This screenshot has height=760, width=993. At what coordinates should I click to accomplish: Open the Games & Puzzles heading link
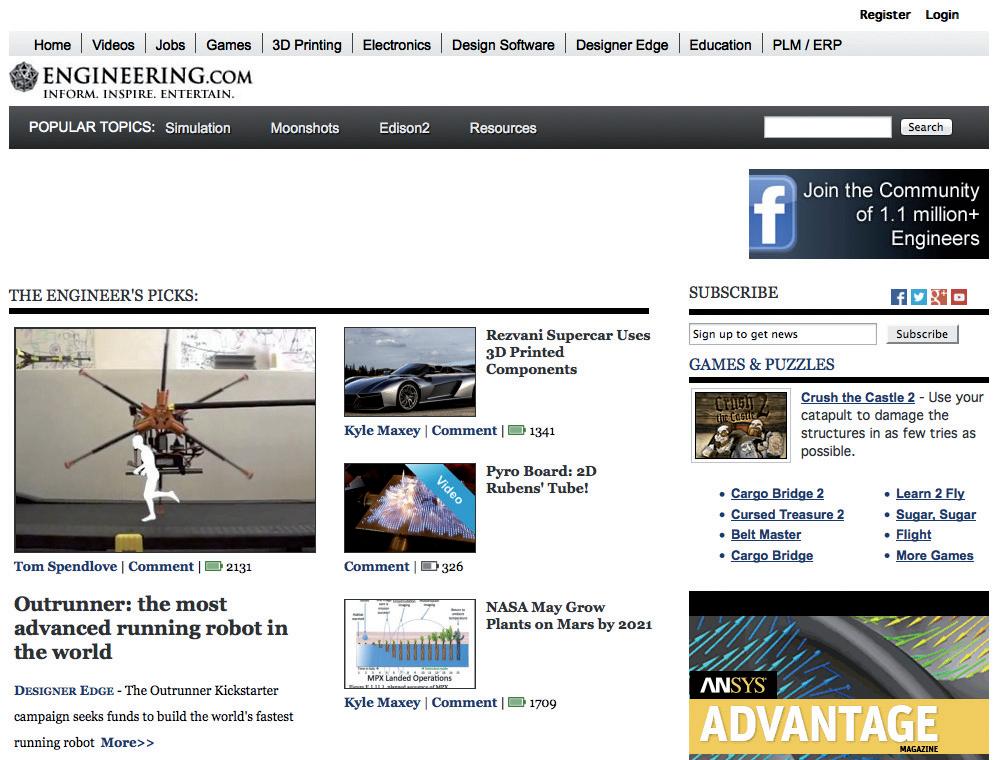[x=761, y=364]
